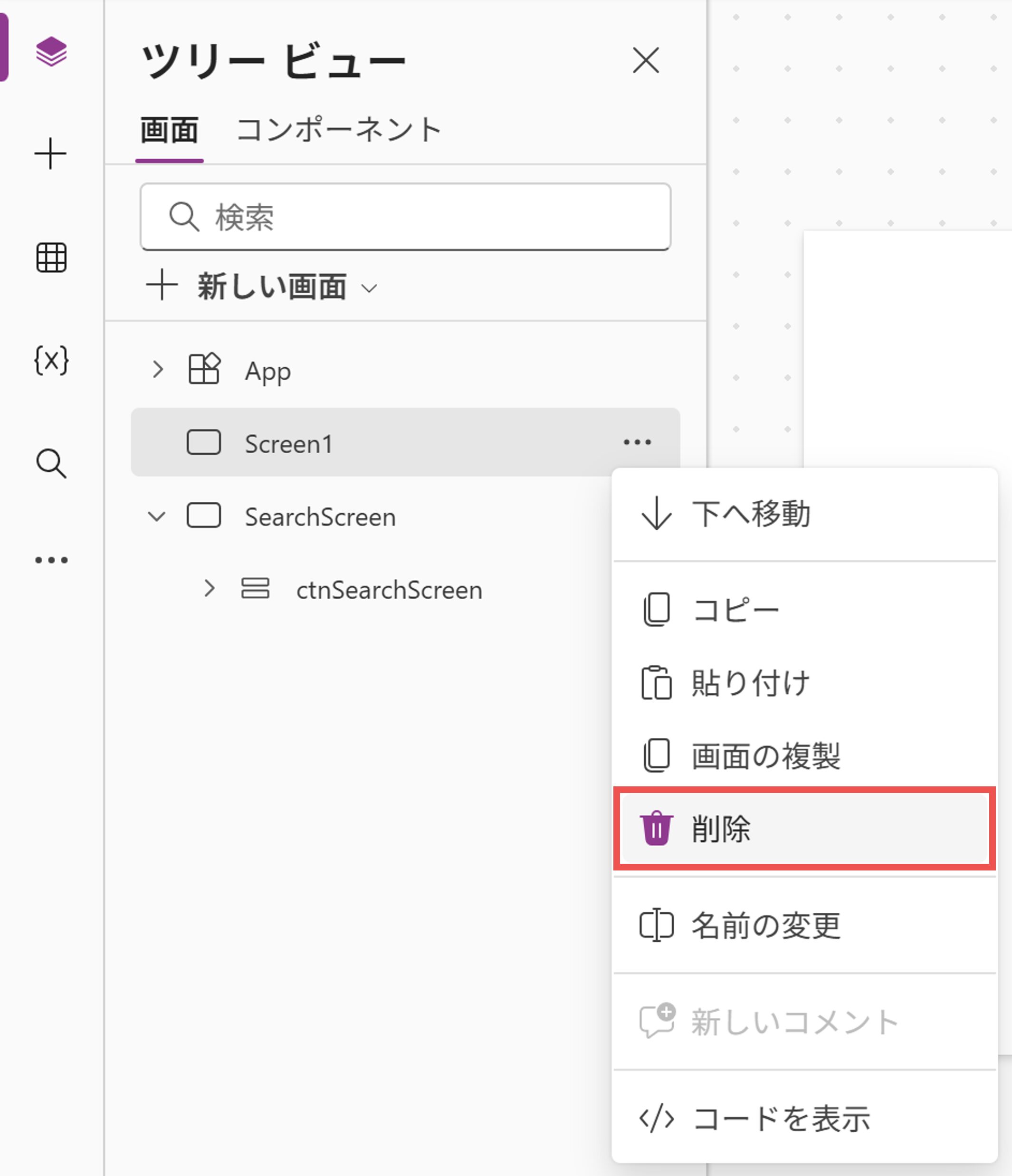Open the Variables {x} icon
This screenshot has height=1176, width=1012.
click(51, 360)
